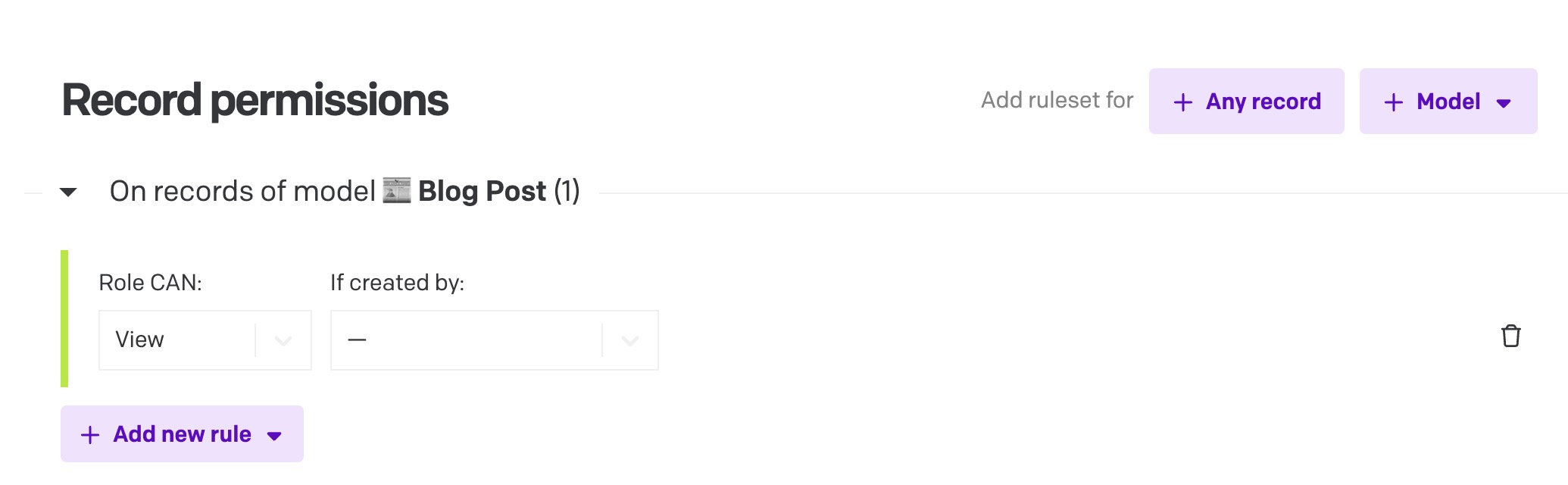This screenshot has height=485, width=1568.
Task: Click the Blog Post model icon
Action: (397, 189)
